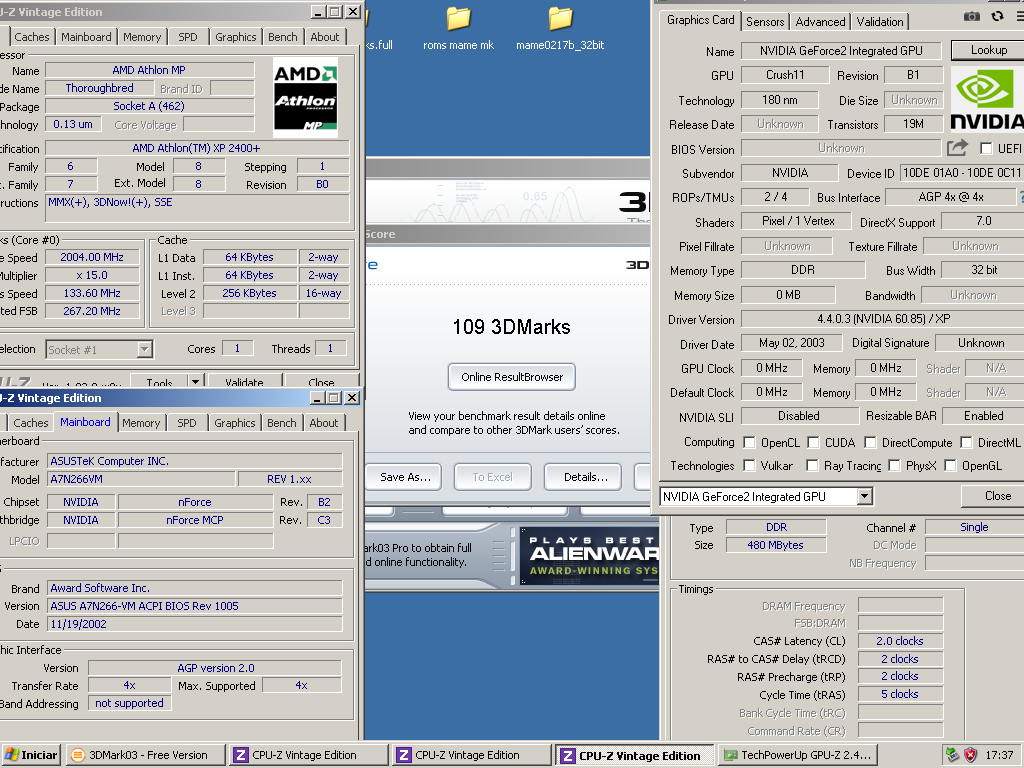Click the GPU Name field 'NVIDIA GeForce2 Integrated GPU'
1024x768 pixels.
(841, 51)
